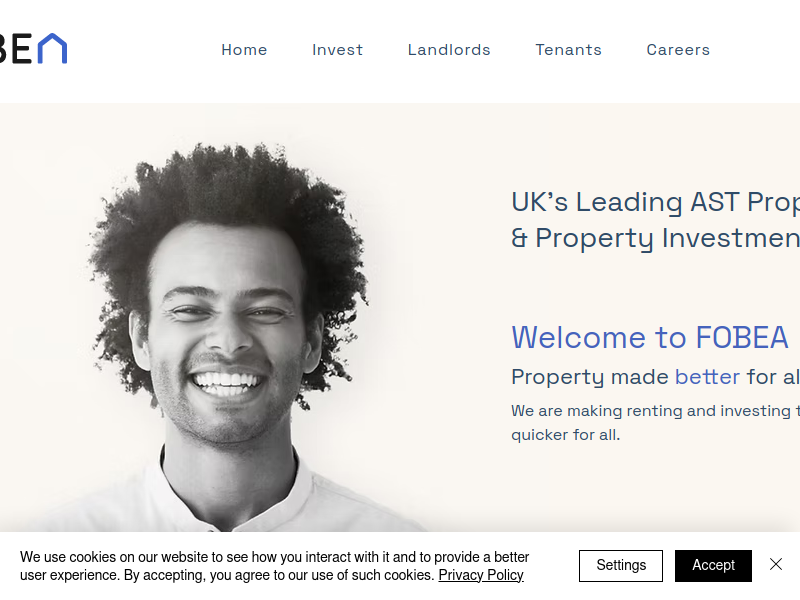The height and width of the screenshot is (600, 800).
Task: Dismiss the cookie banner with the X icon
Action: point(776,564)
